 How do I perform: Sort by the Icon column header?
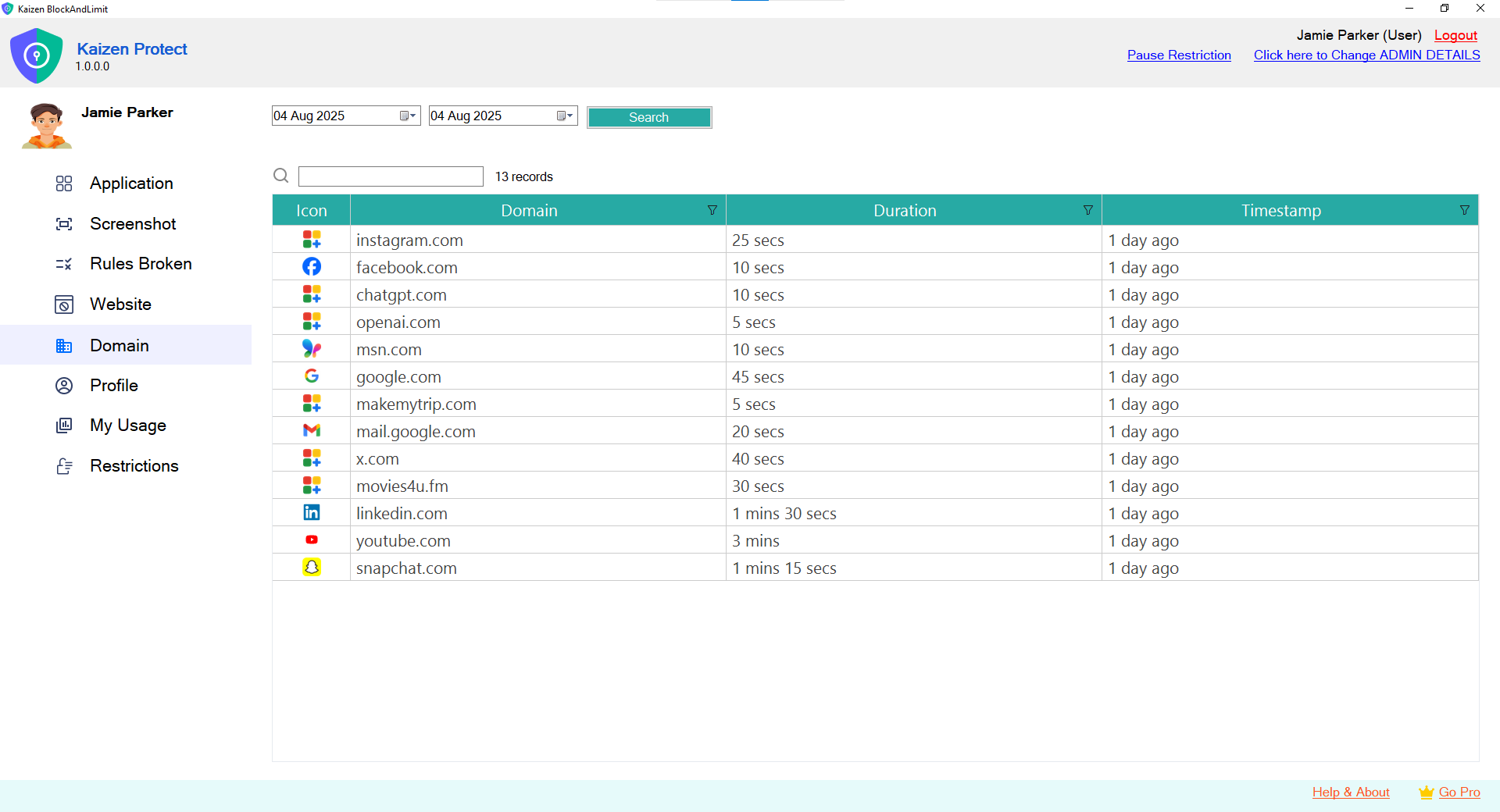[311, 211]
